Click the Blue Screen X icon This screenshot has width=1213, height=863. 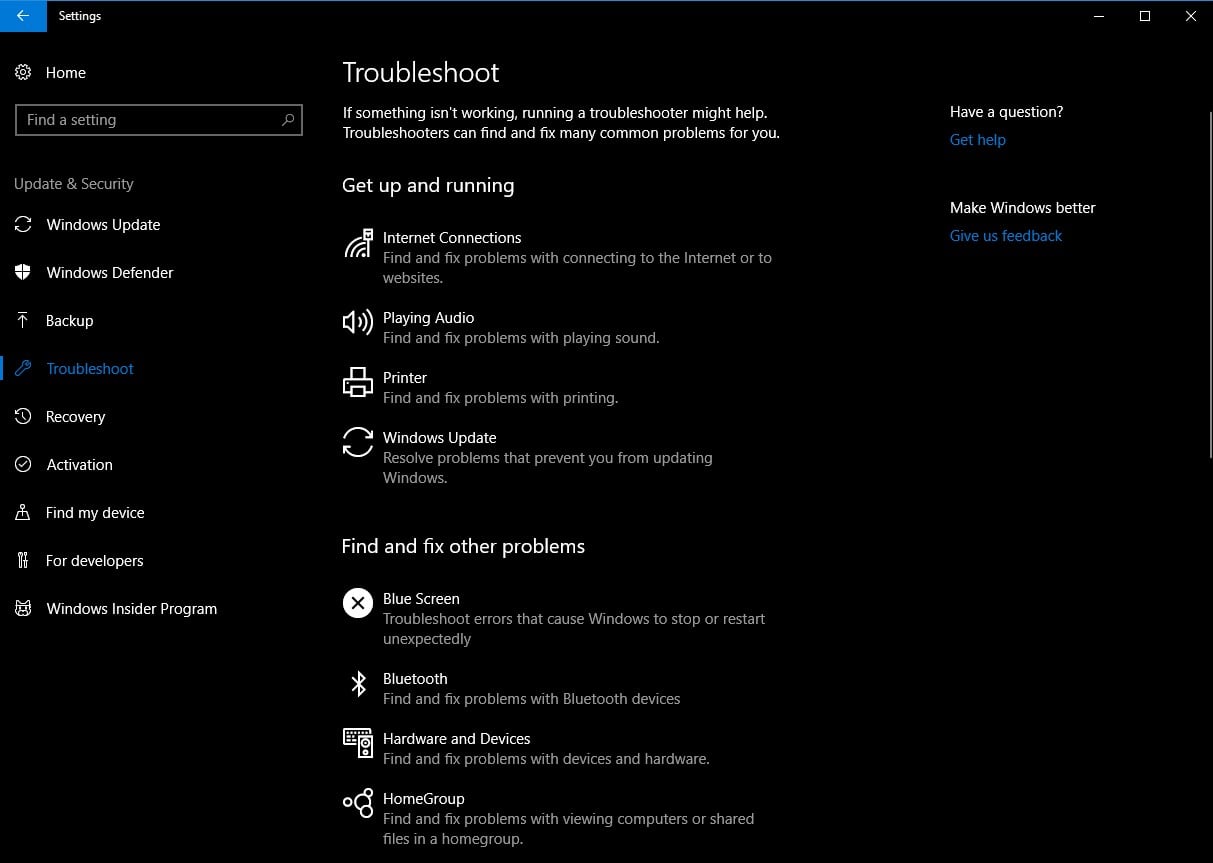point(357,603)
